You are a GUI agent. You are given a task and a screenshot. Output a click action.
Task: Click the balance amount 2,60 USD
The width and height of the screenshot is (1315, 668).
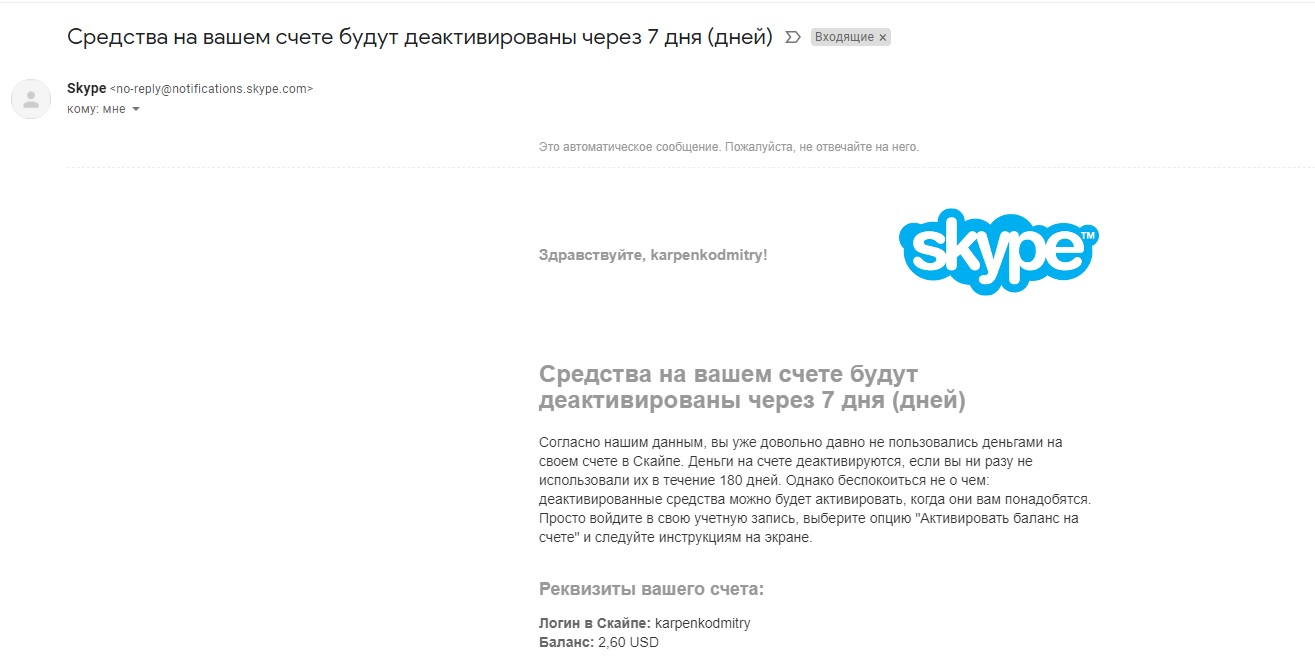tap(628, 642)
